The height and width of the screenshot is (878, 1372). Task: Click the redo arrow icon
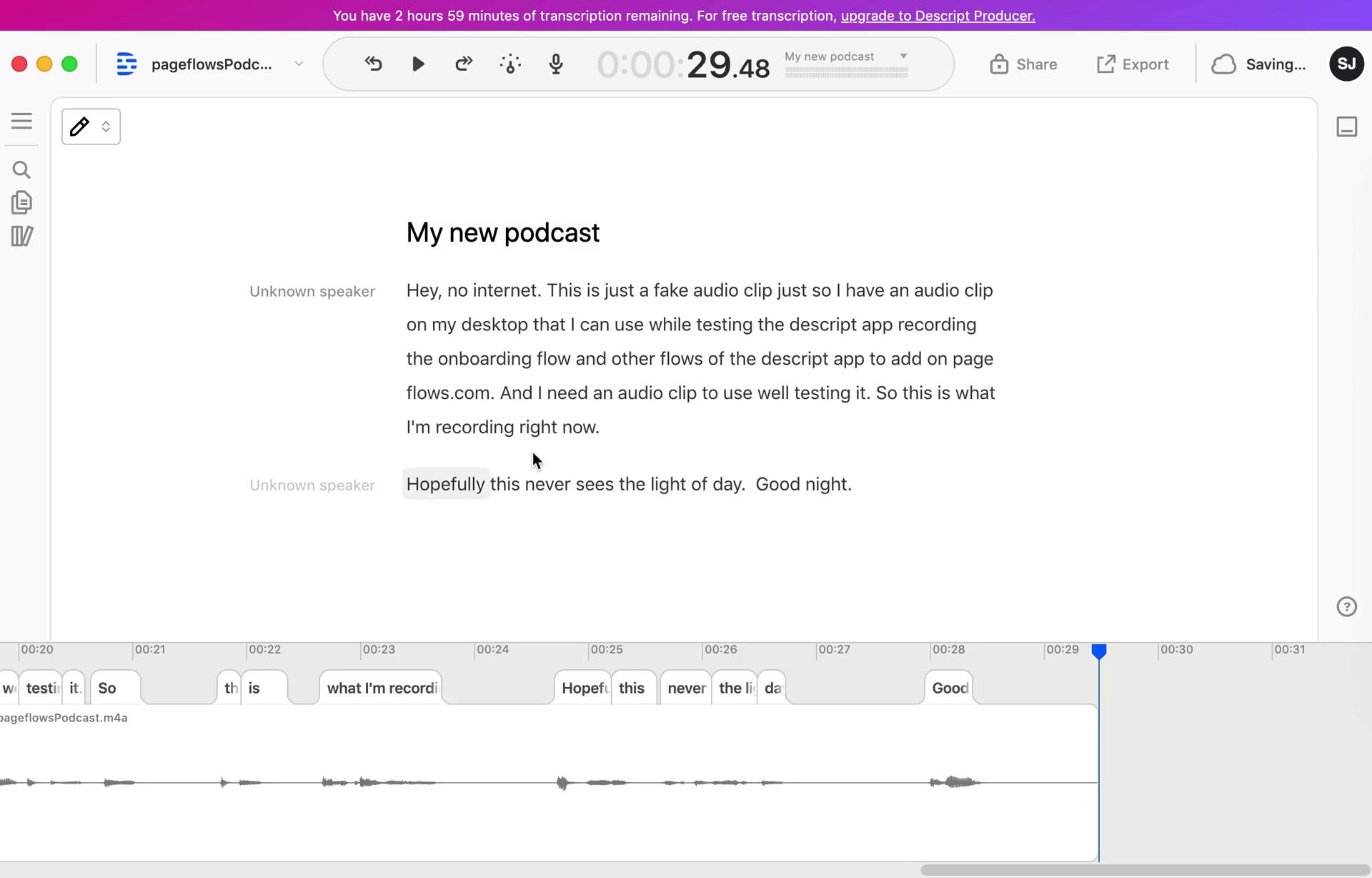tap(464, 64)
